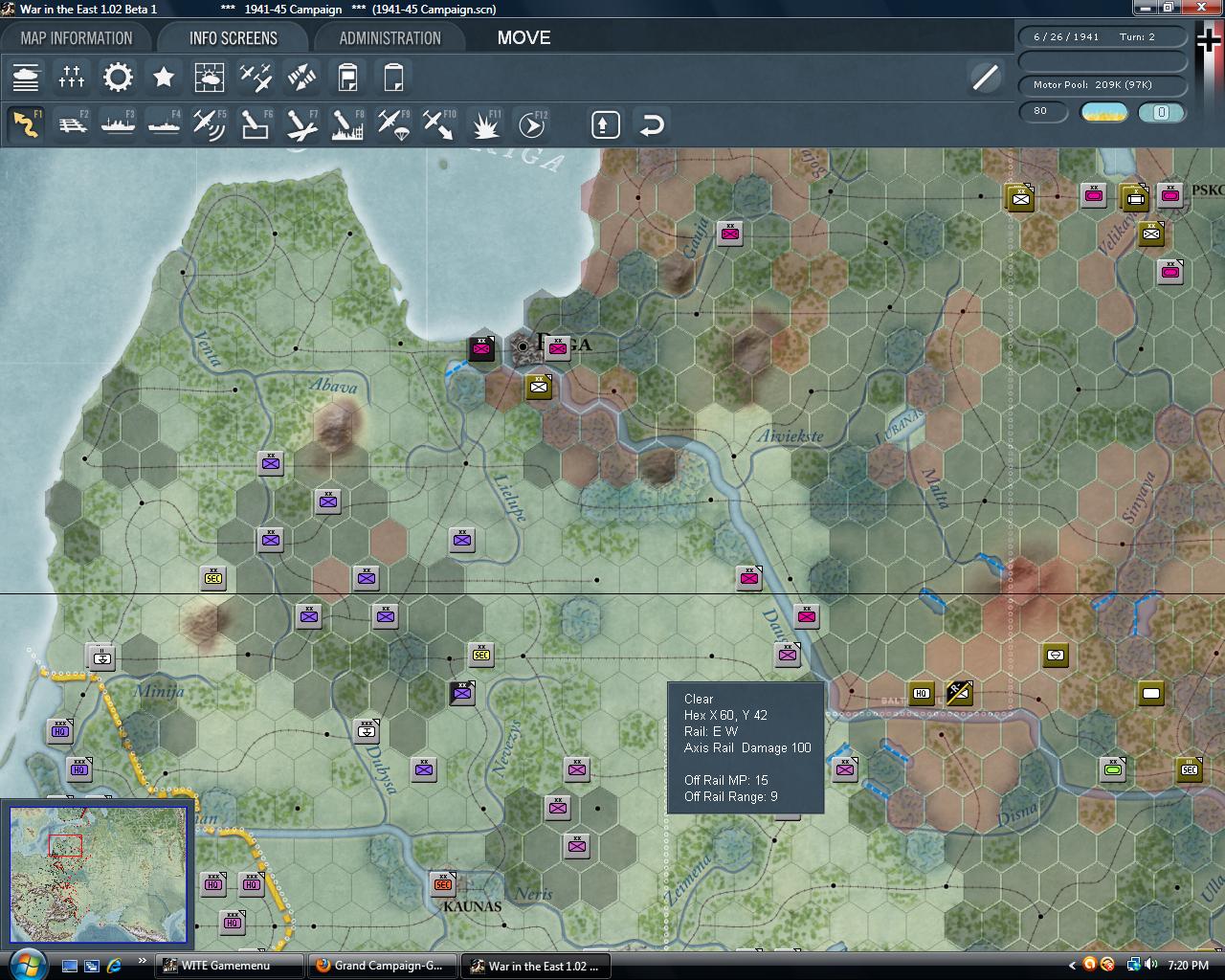Click the boxed up-arrow button

click(606, 125)
